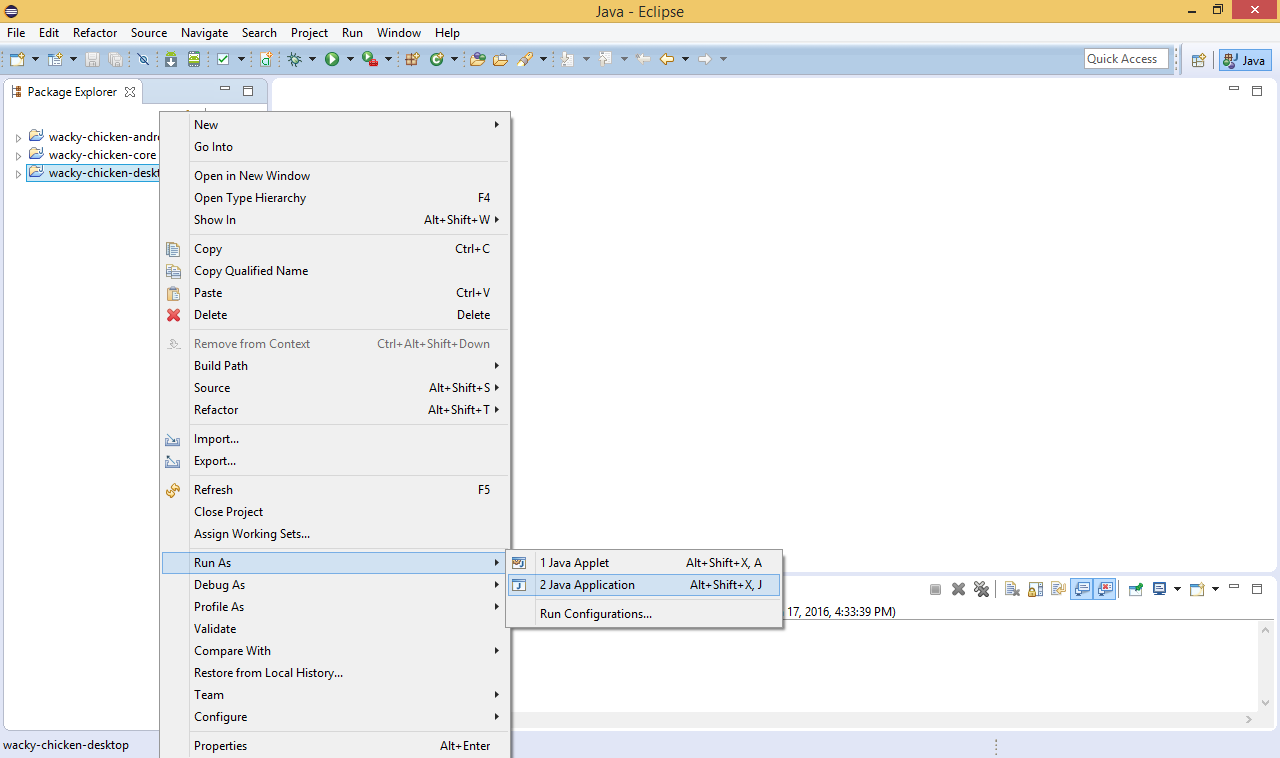Screen dimensions: 1280x758
Task: Toggle Scroll Lock in the console toolbar
Action: 1035,589
